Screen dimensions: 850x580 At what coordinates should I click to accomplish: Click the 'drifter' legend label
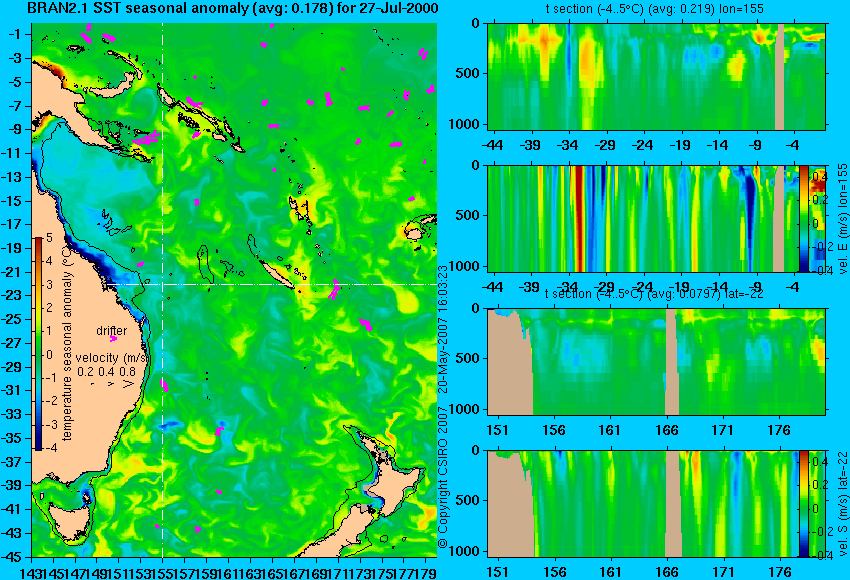112,331
